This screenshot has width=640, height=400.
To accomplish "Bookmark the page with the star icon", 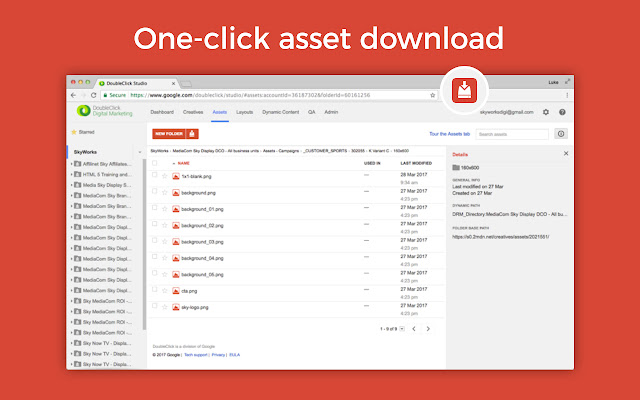I will point(432,95).
